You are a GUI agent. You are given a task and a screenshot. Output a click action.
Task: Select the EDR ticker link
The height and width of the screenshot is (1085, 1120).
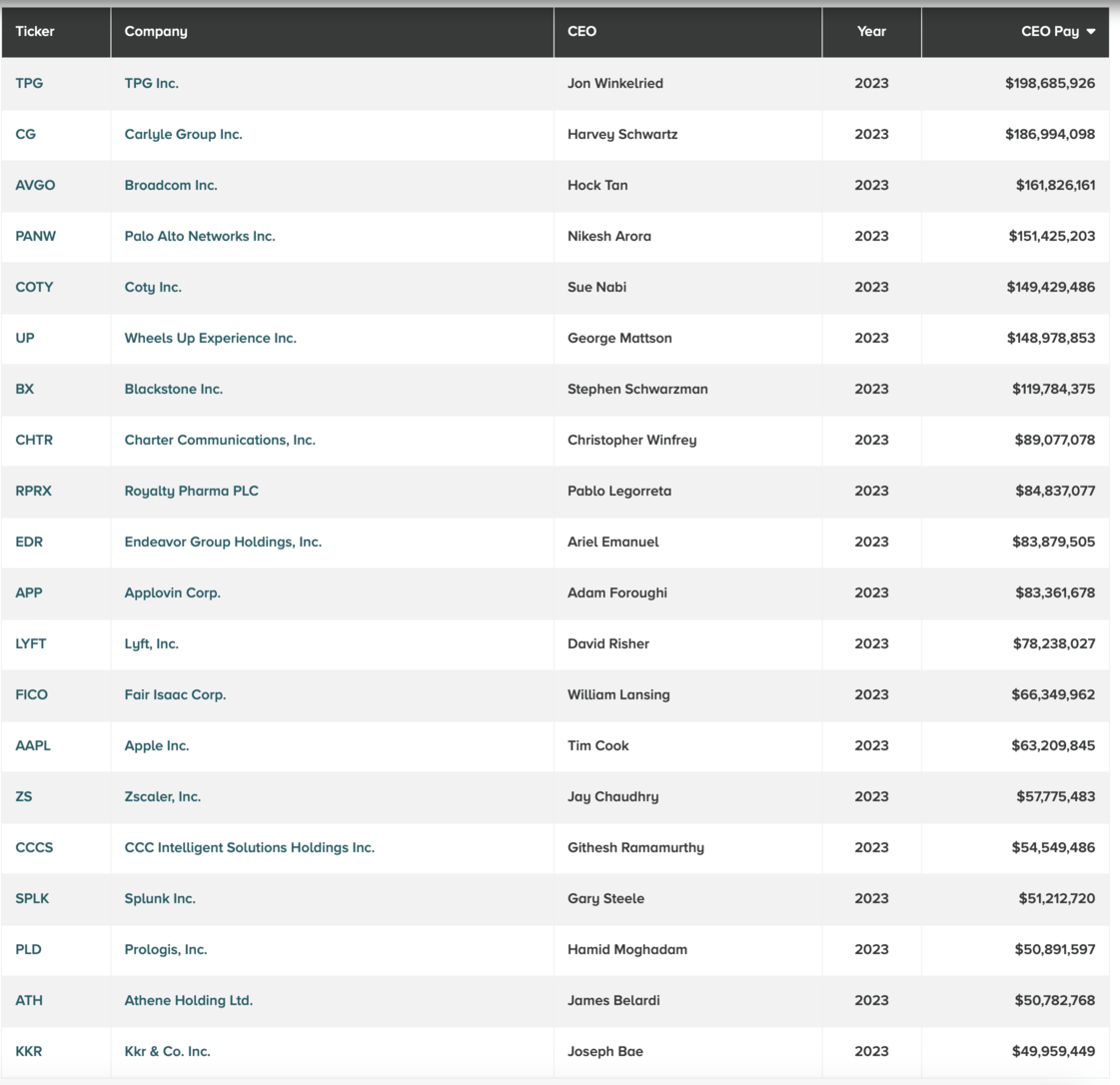click(29, 542)
